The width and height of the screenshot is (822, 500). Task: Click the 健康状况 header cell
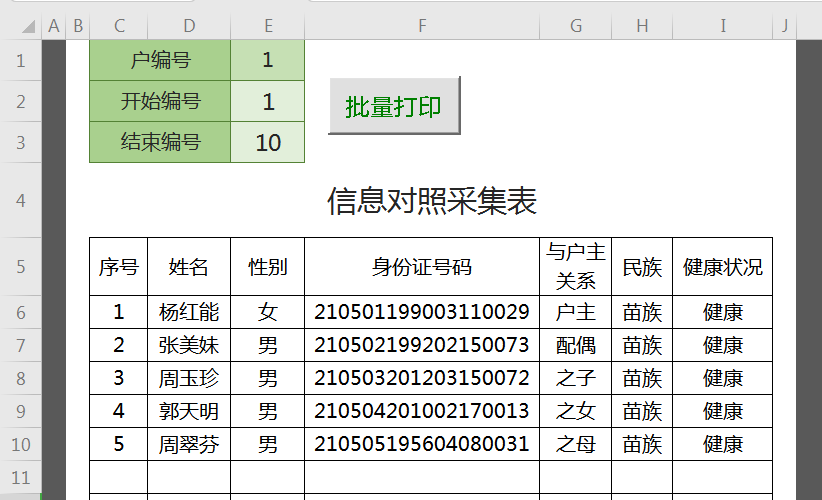[723, 267]
